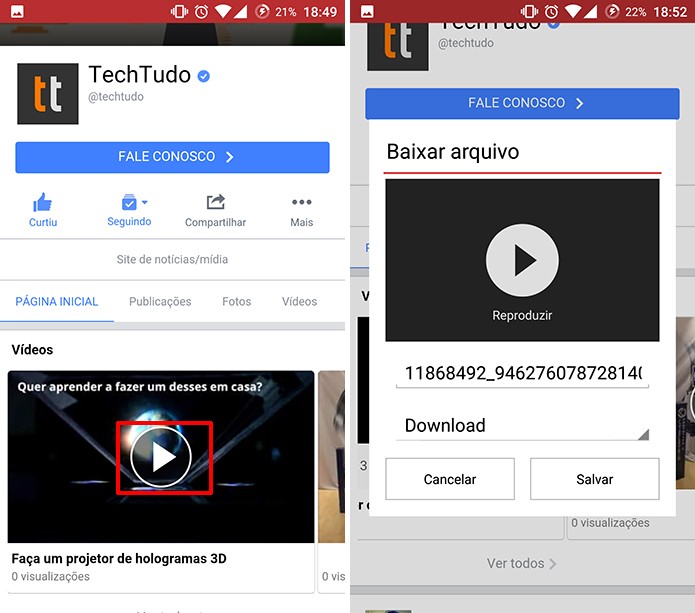Image resolution: width=695 pixels, height=613 pixels.
Task: Click the Reproduzir play button in dialog
Action: [522, 260]
